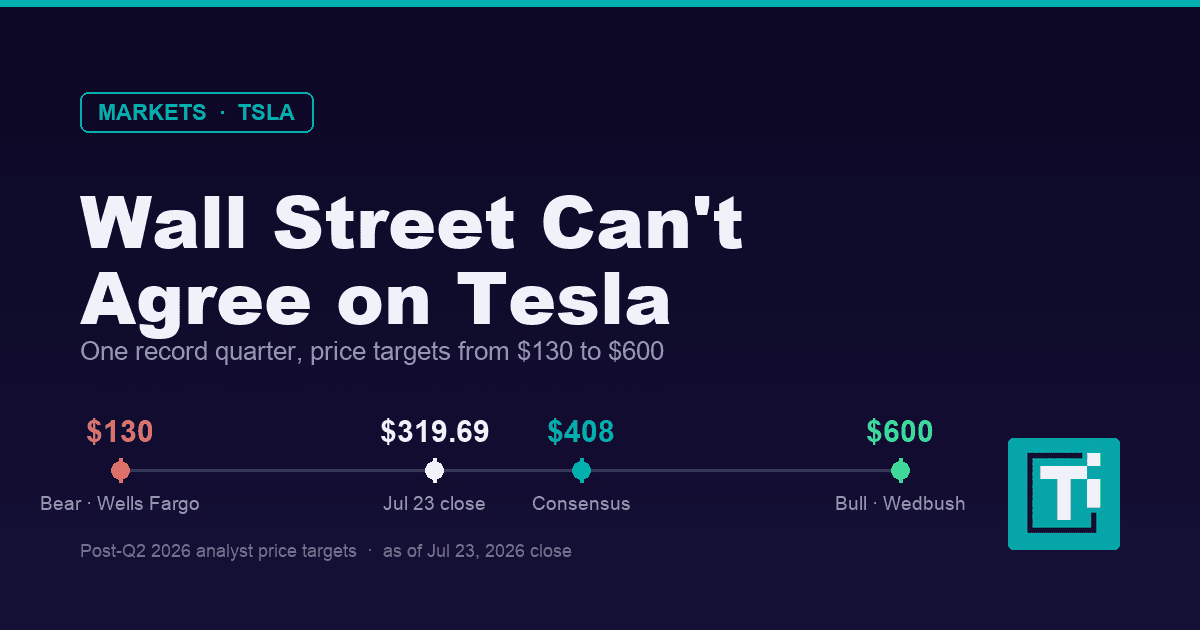Screen dimensions: 1200x630
Task: Select the red $130 bear marker dot
Action: [121, 470]
